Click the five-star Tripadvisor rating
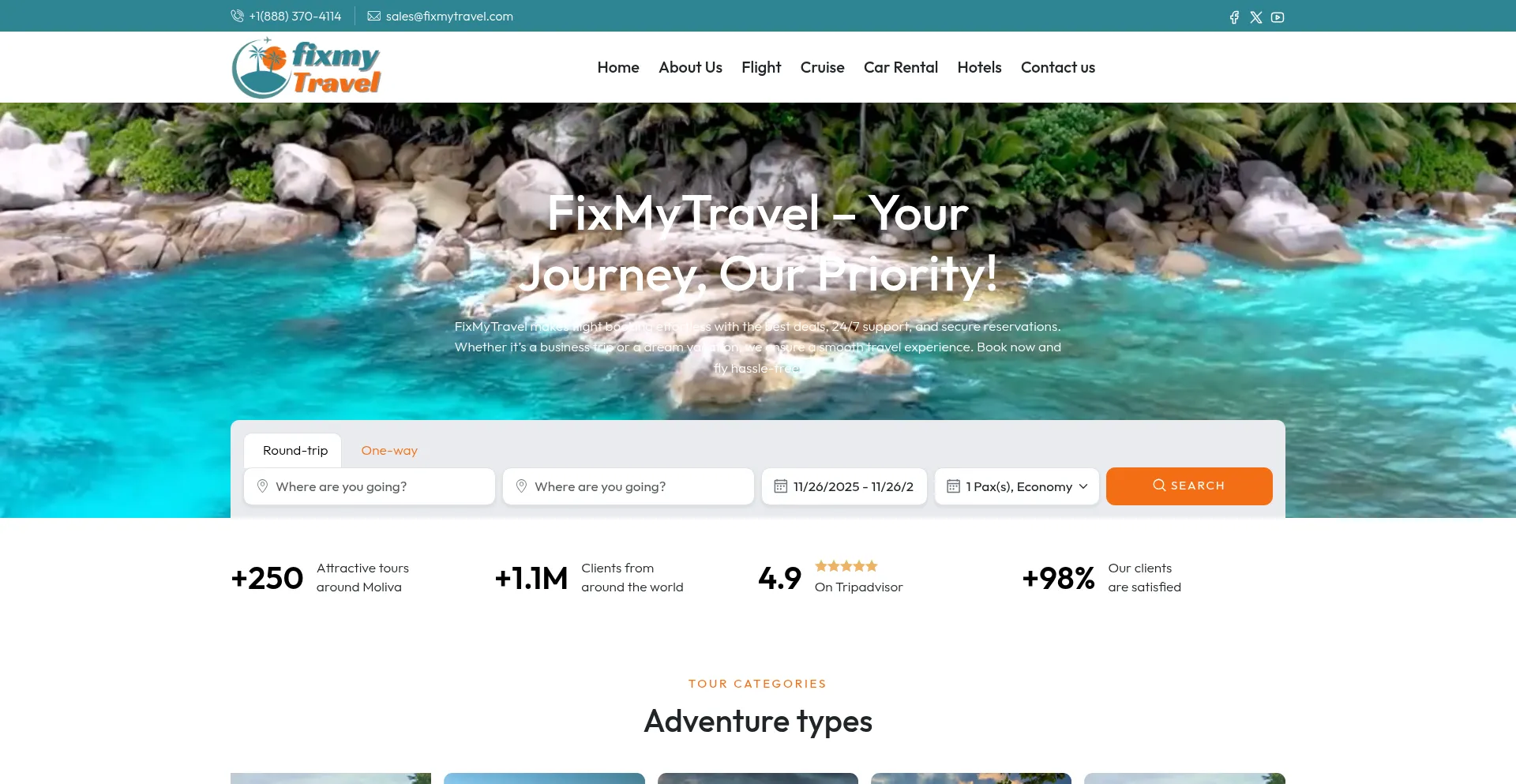 point(846,566)
